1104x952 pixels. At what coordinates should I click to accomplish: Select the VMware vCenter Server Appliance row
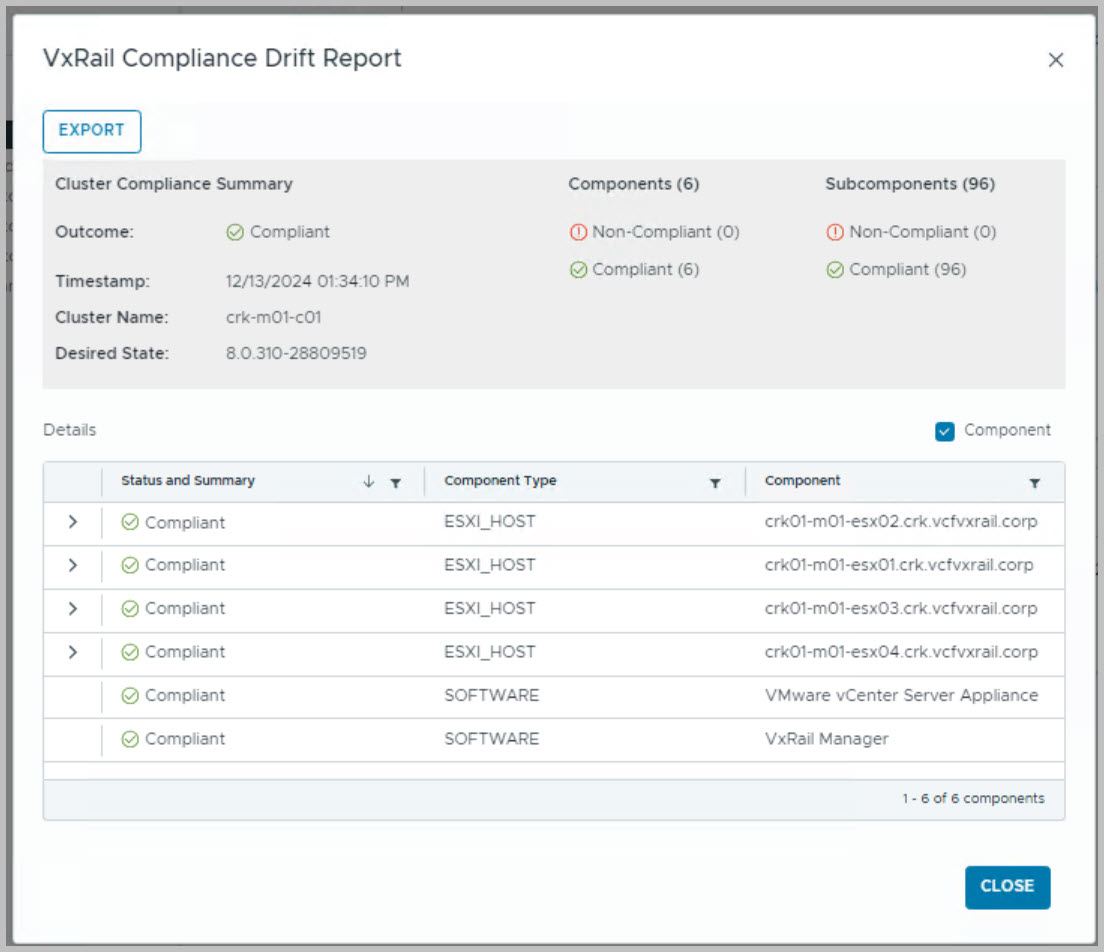(900, 696)
